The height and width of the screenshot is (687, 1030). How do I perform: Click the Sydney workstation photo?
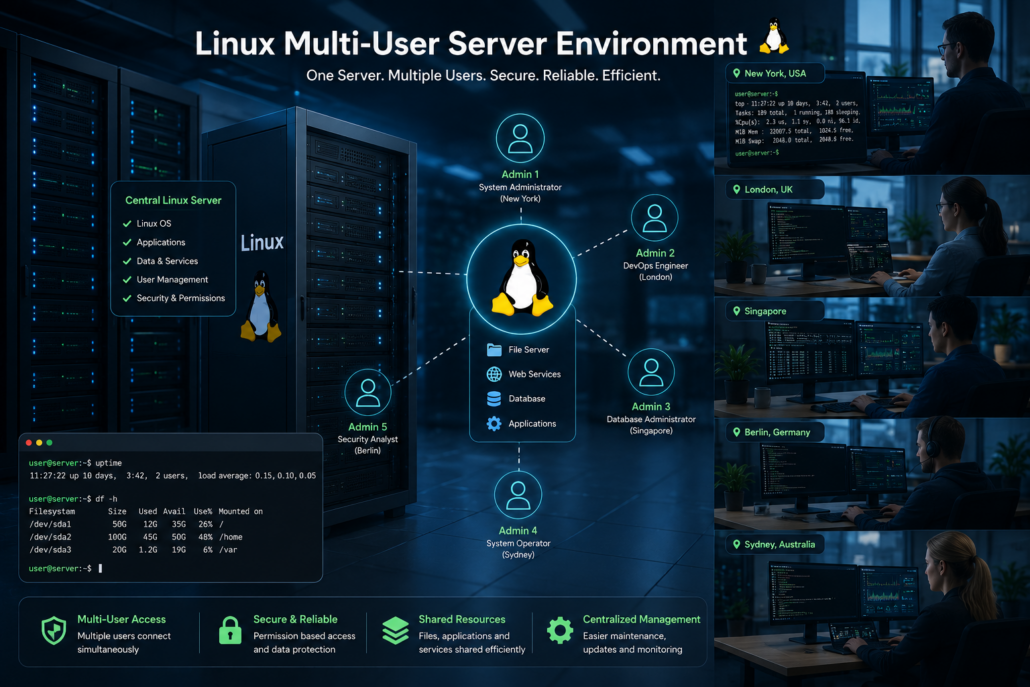[x=872, y=609]
